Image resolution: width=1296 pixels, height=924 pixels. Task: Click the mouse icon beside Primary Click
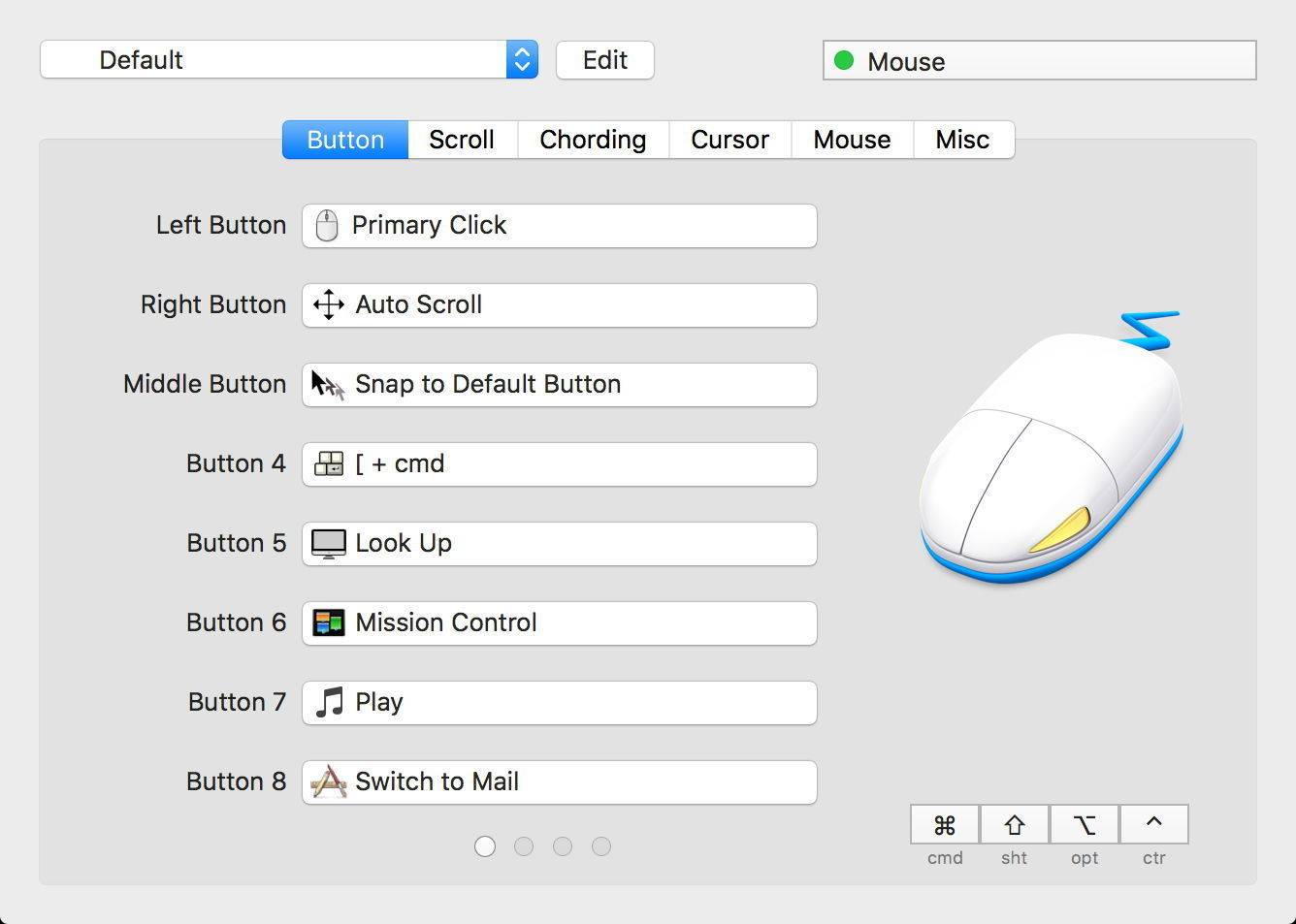point(327,226)
